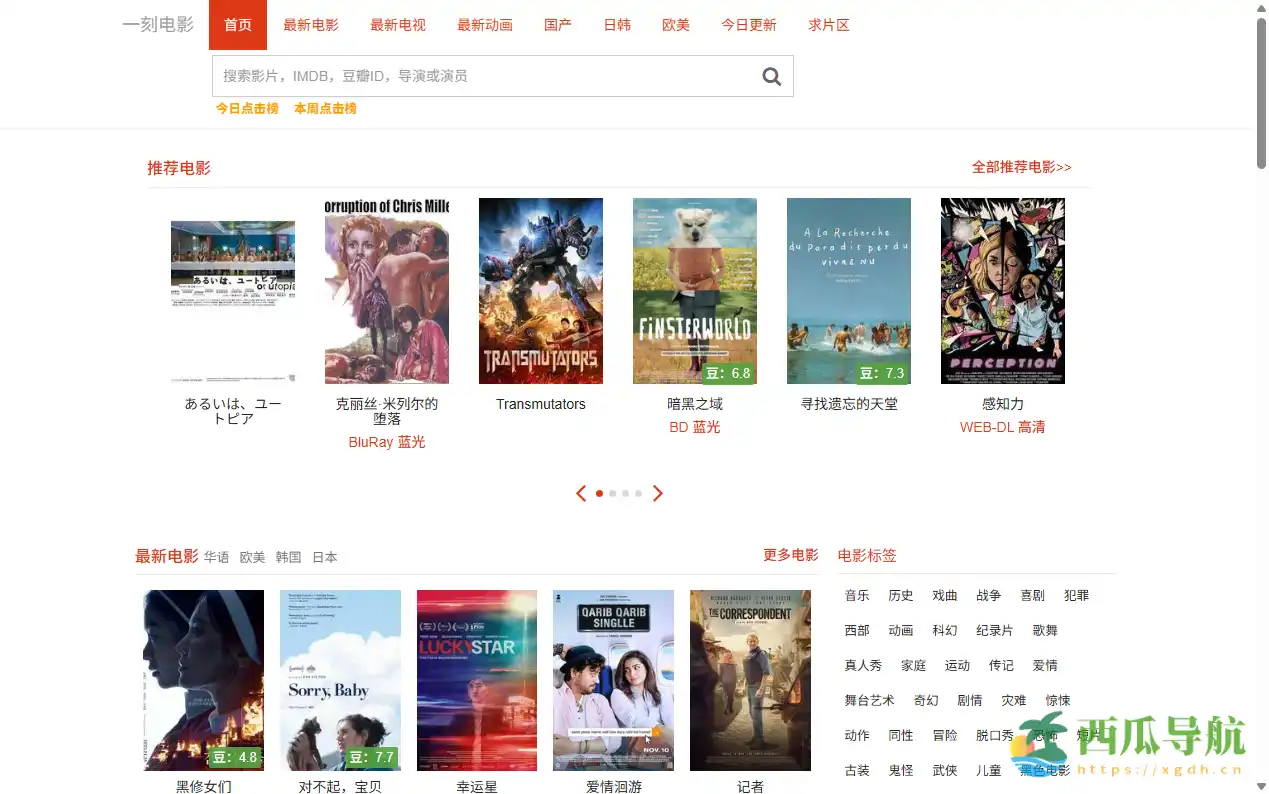
Task: Click the movie search input field
Action: 480,76
